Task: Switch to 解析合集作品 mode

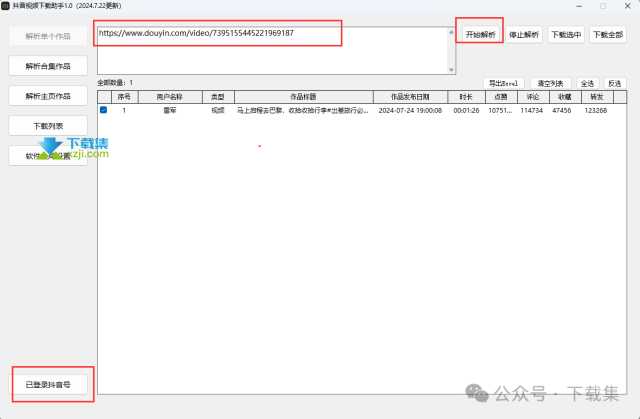Action: coord(48,66)
